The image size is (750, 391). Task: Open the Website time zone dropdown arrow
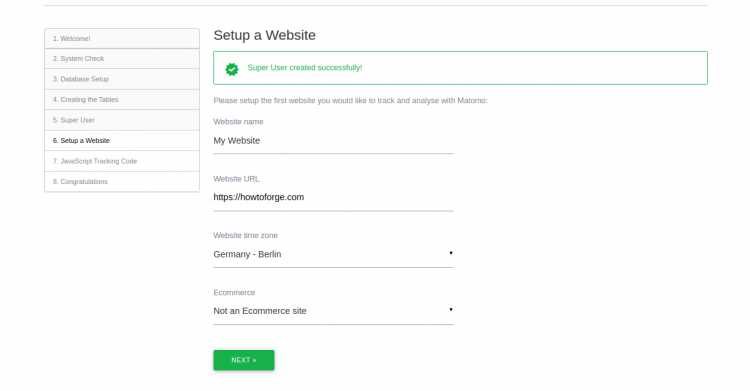pos(451,253)
